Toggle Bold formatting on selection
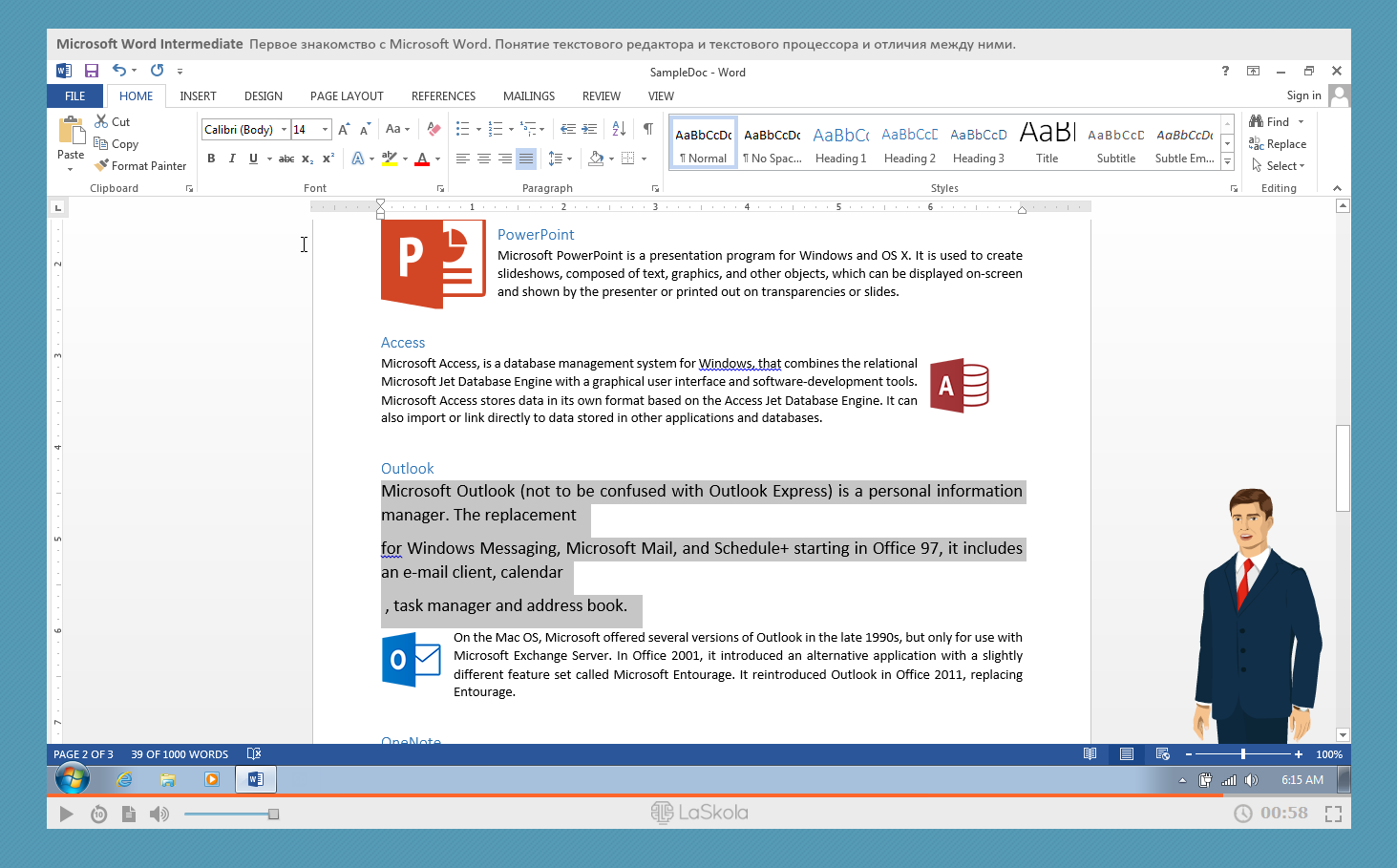Screen dimensions: 1397x868 (x=211, y=159)
